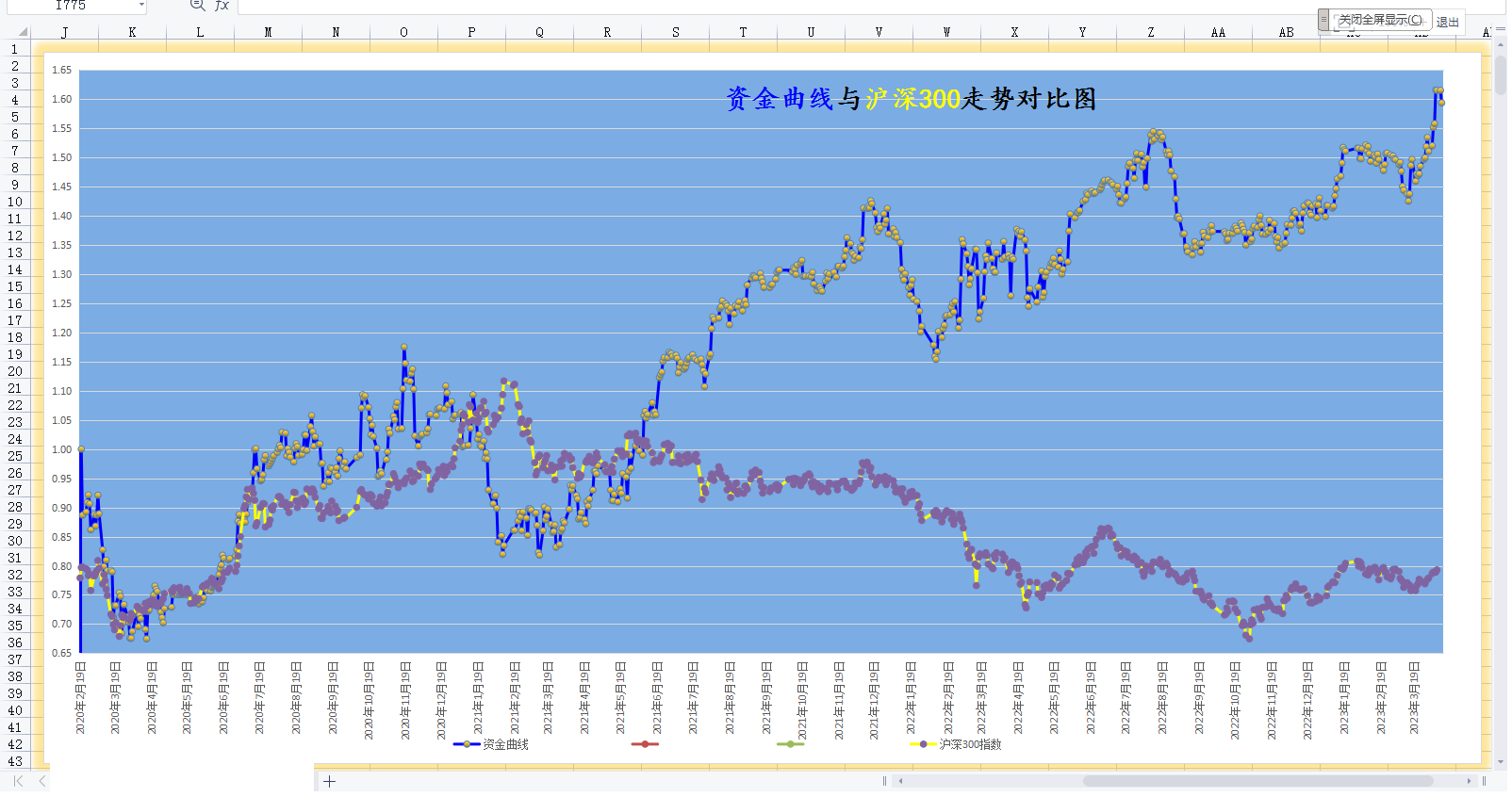Click the horizontal scrollbar left arrow
The height and width of the screenshot is (797, 1512).
click(x=900, y=781)
